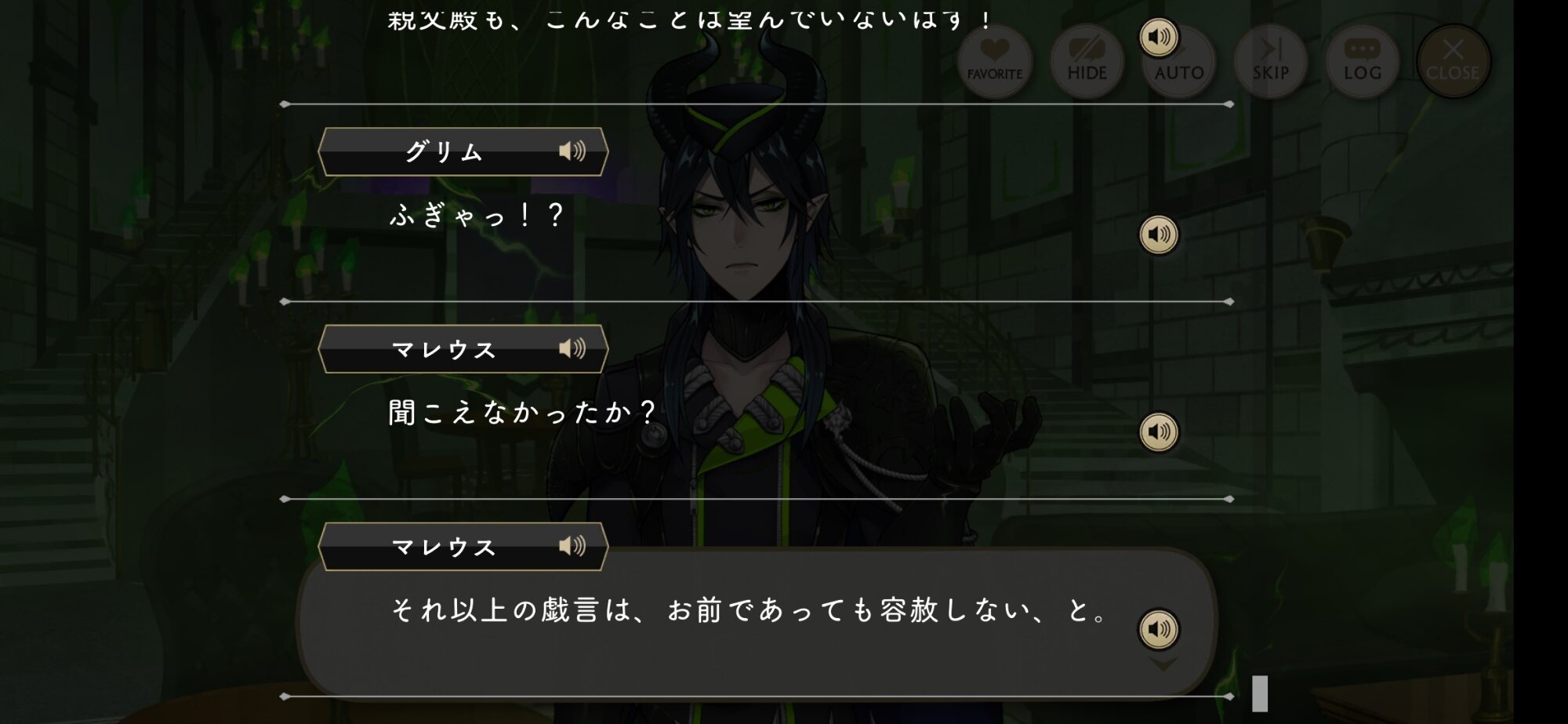Select the highlighted line それ以上の戯言は
Viewport: 1568px width, 724px height.
[749, 609]
